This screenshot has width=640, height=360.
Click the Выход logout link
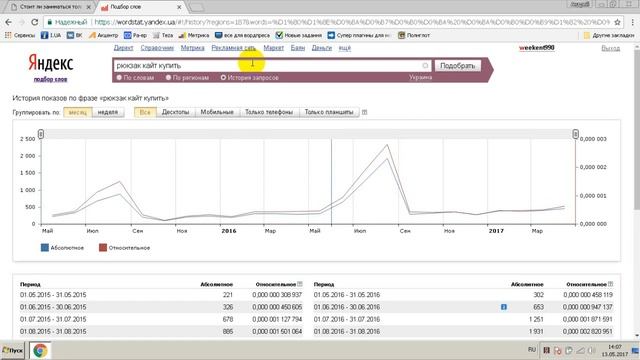pos(611,48)
